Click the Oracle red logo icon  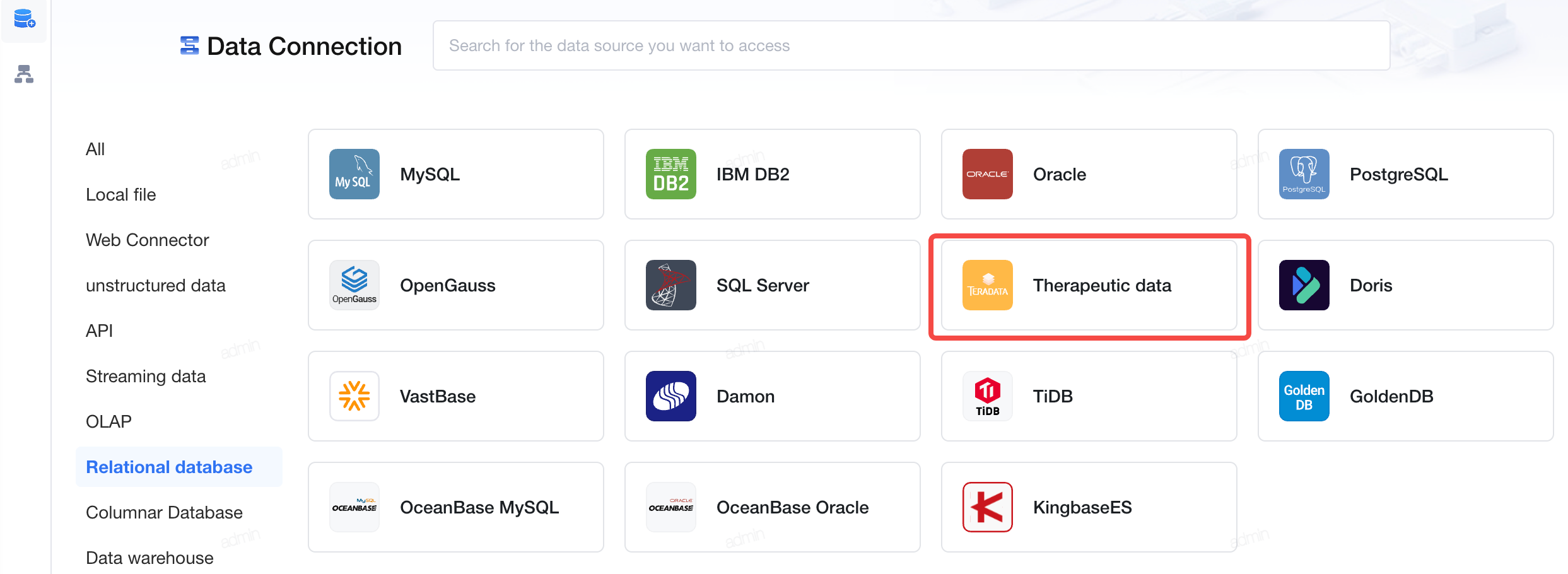tap(988, 174)
